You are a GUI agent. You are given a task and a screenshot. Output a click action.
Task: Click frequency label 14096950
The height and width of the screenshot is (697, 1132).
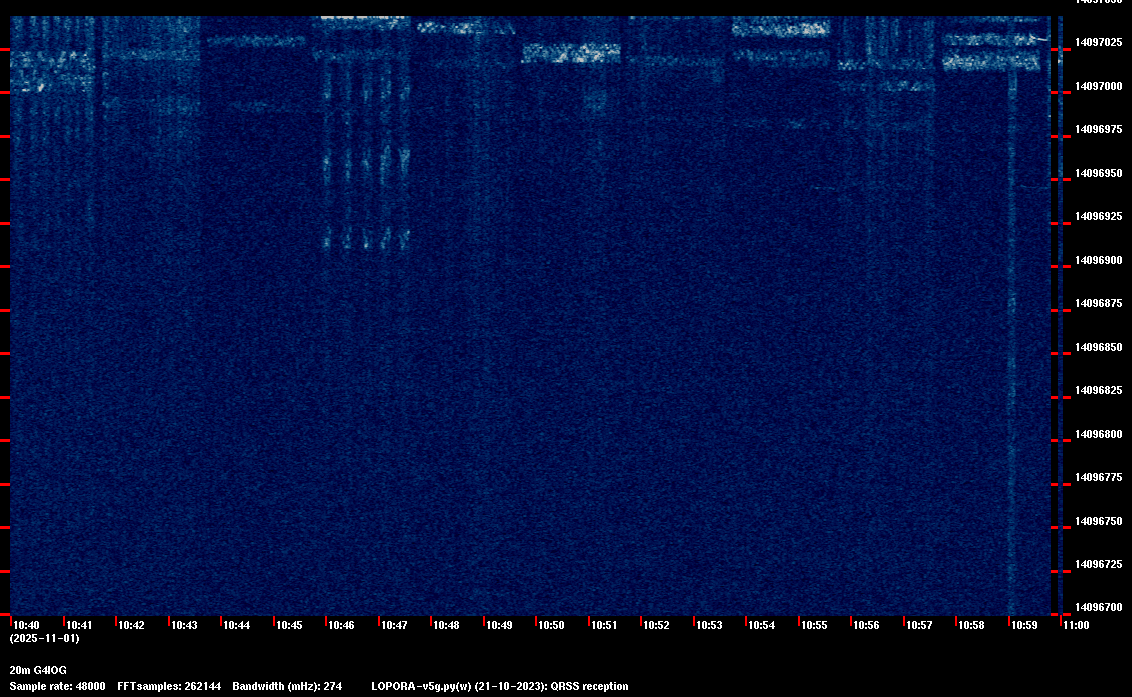(1099, 173)
